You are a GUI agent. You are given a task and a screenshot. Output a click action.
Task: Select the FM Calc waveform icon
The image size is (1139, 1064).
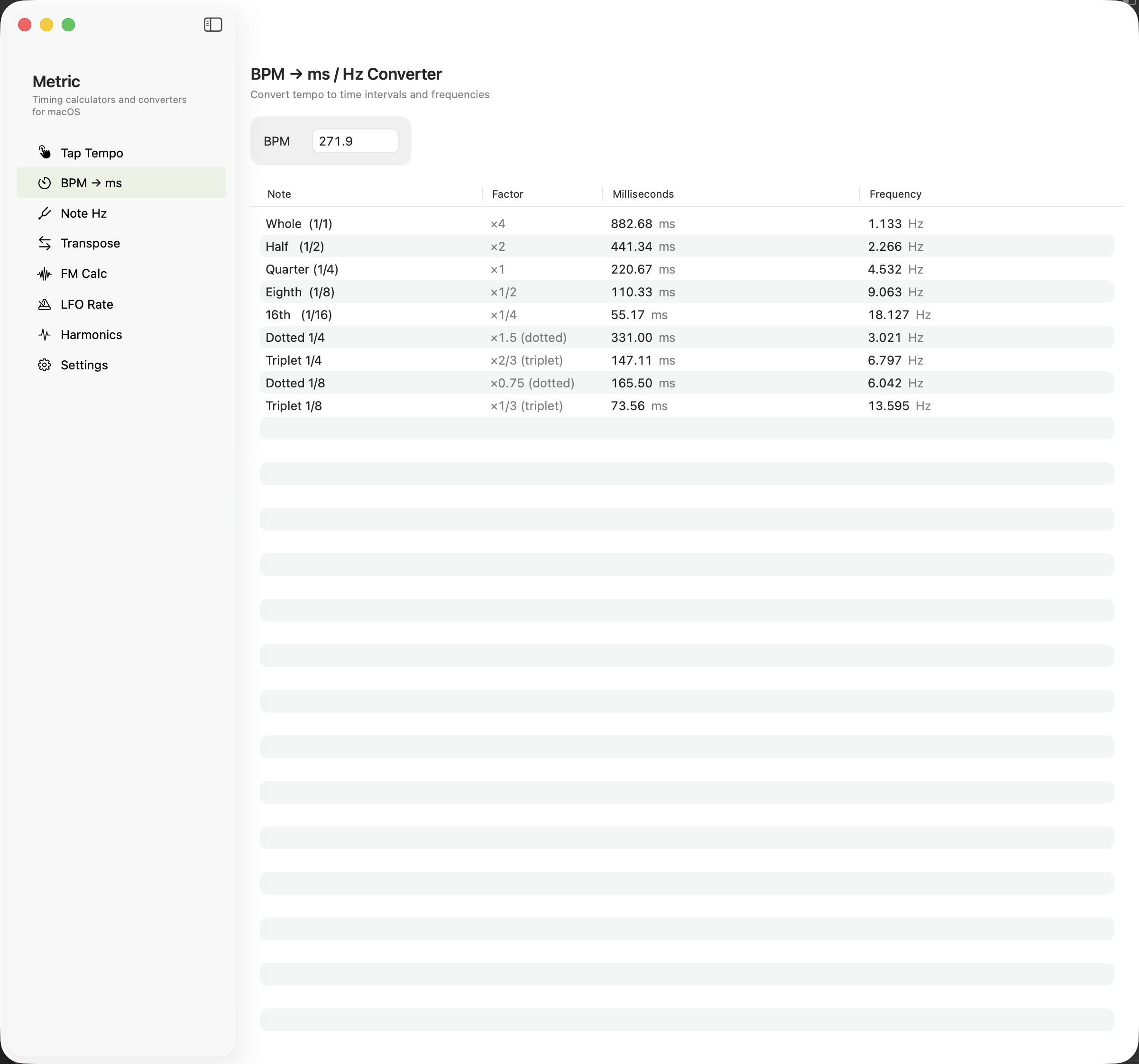tap(45, 273)
